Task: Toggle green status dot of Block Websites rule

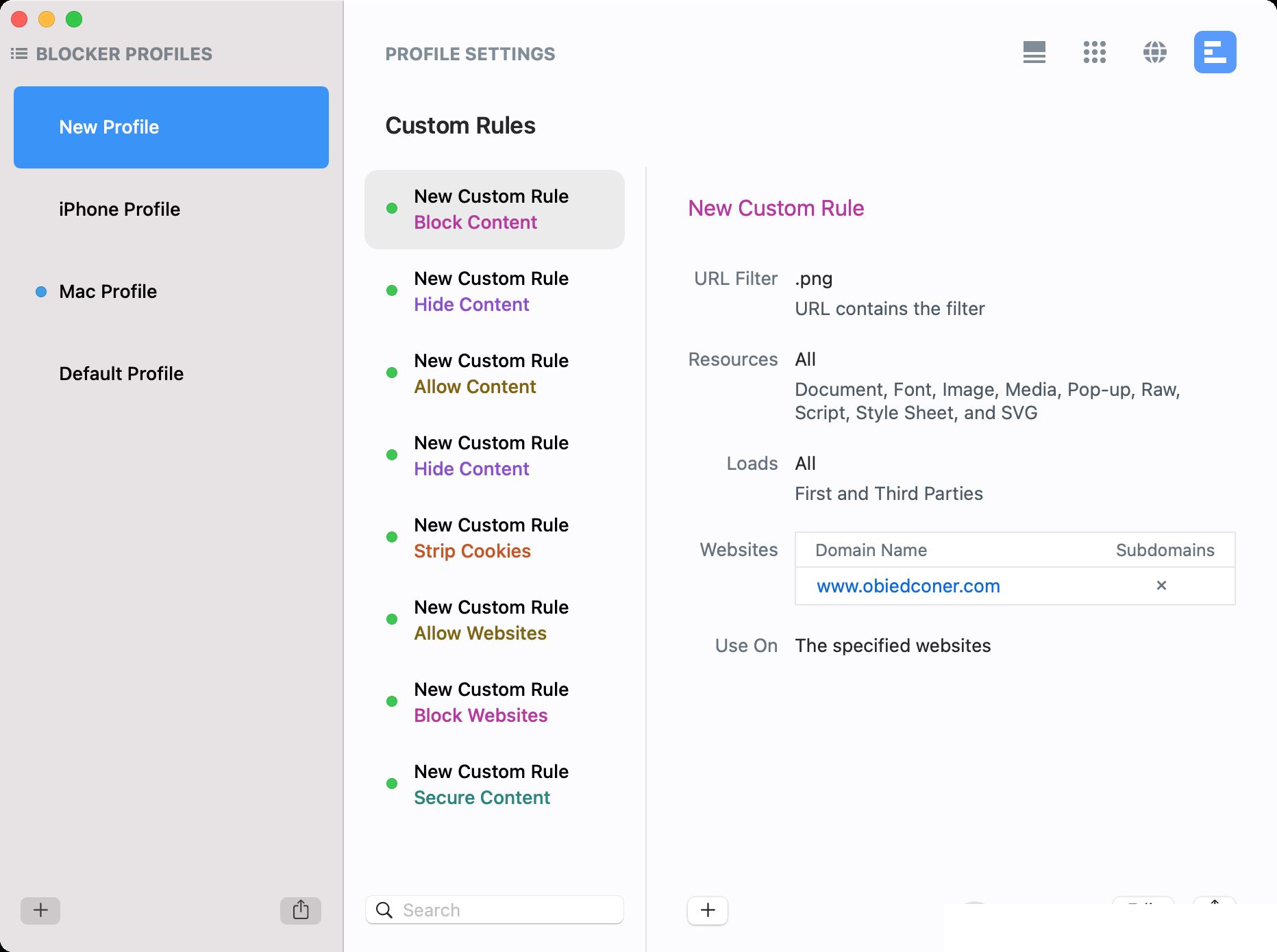Action: click(392, 701)
